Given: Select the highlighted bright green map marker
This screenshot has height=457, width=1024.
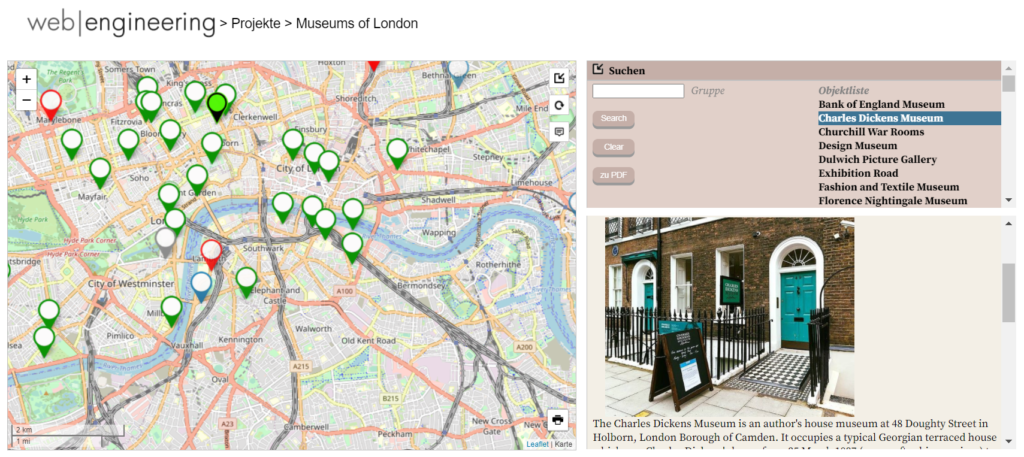Looking at the screenshot, I should [x=217, y=103].
